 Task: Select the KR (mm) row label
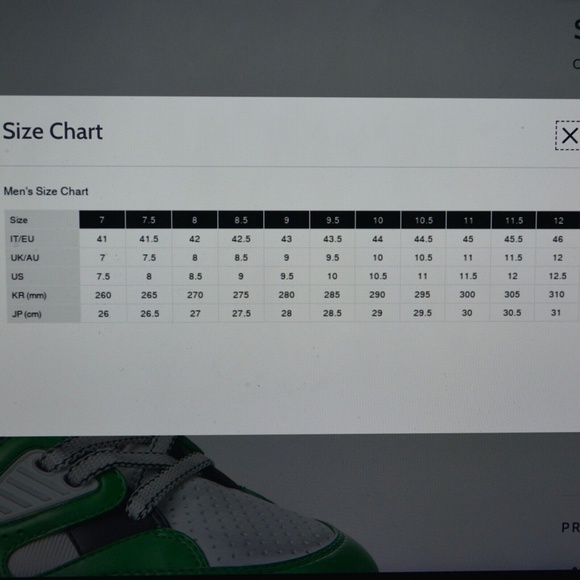point(29,296)
